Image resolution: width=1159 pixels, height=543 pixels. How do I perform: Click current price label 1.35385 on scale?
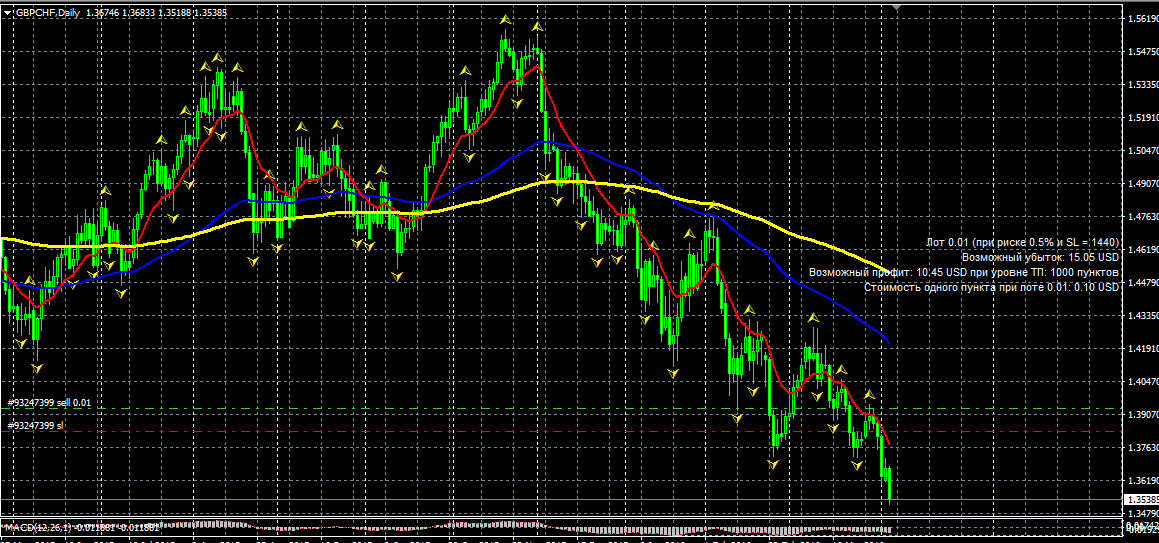(1141, 500)
